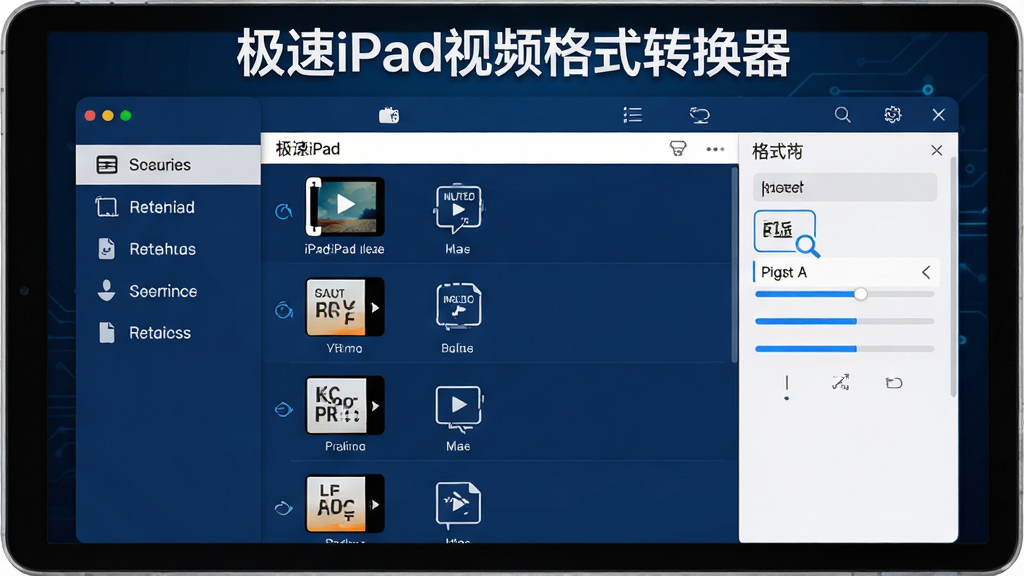Close the 格式 side panel
The width and height of the screenshot is (1024, 576).
coord(936,150)
